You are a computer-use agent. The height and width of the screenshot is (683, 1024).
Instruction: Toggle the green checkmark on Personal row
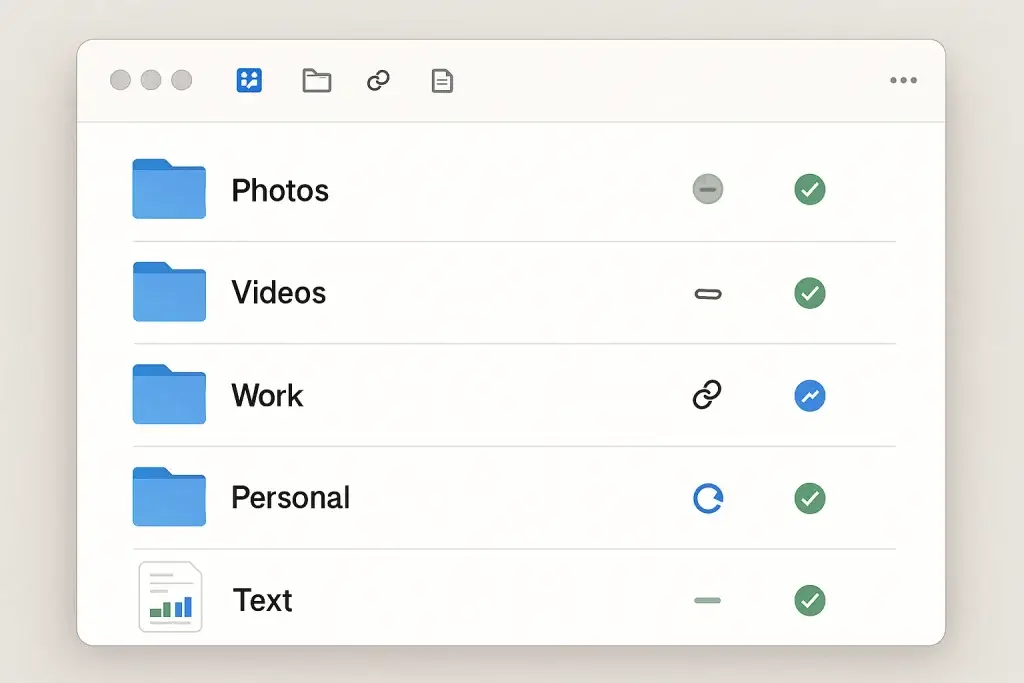(810, 498)
